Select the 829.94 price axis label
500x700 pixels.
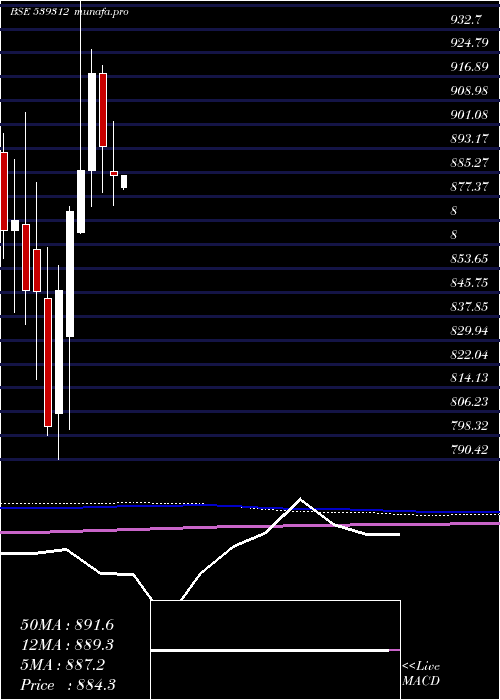[x=469, y=330]
